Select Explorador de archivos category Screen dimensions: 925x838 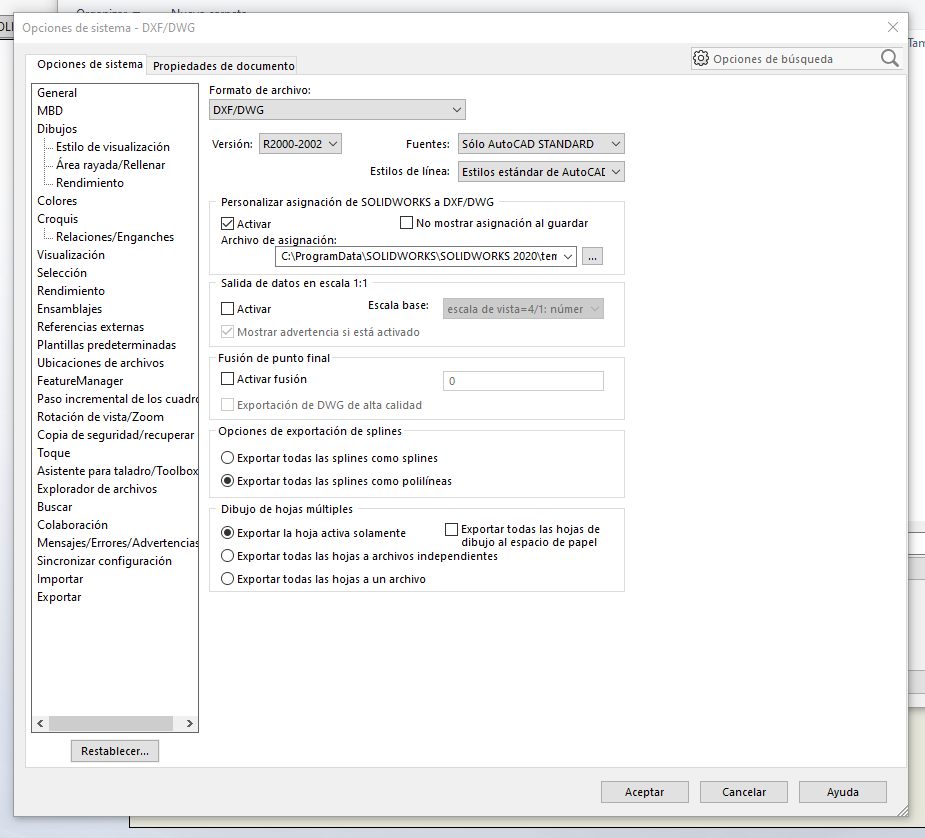97,489
